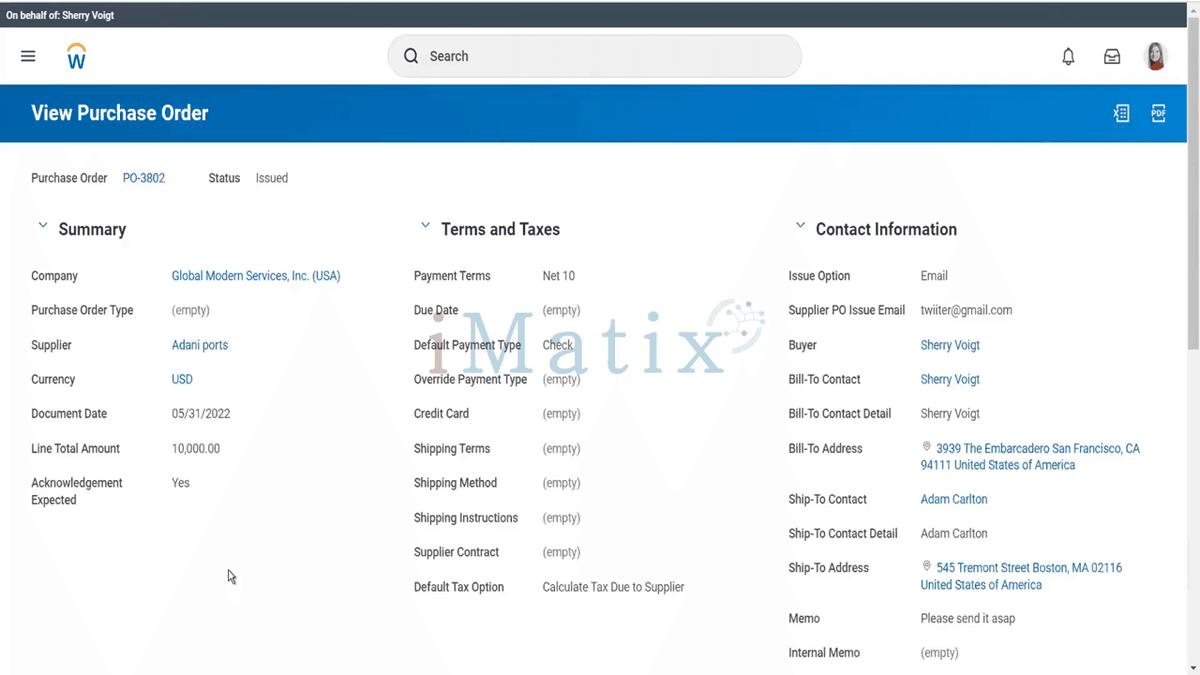
Task: Collapse the Summary section
Action: [x=42, y=226]
